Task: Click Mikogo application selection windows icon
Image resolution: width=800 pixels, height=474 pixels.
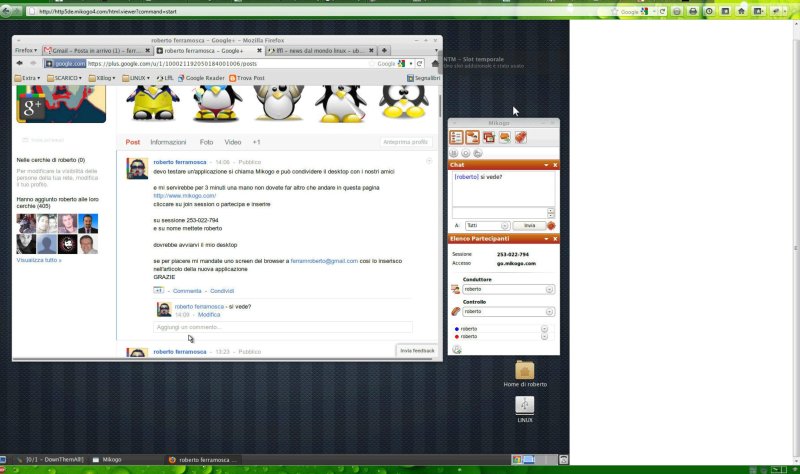Action: (x=489, y=137)
